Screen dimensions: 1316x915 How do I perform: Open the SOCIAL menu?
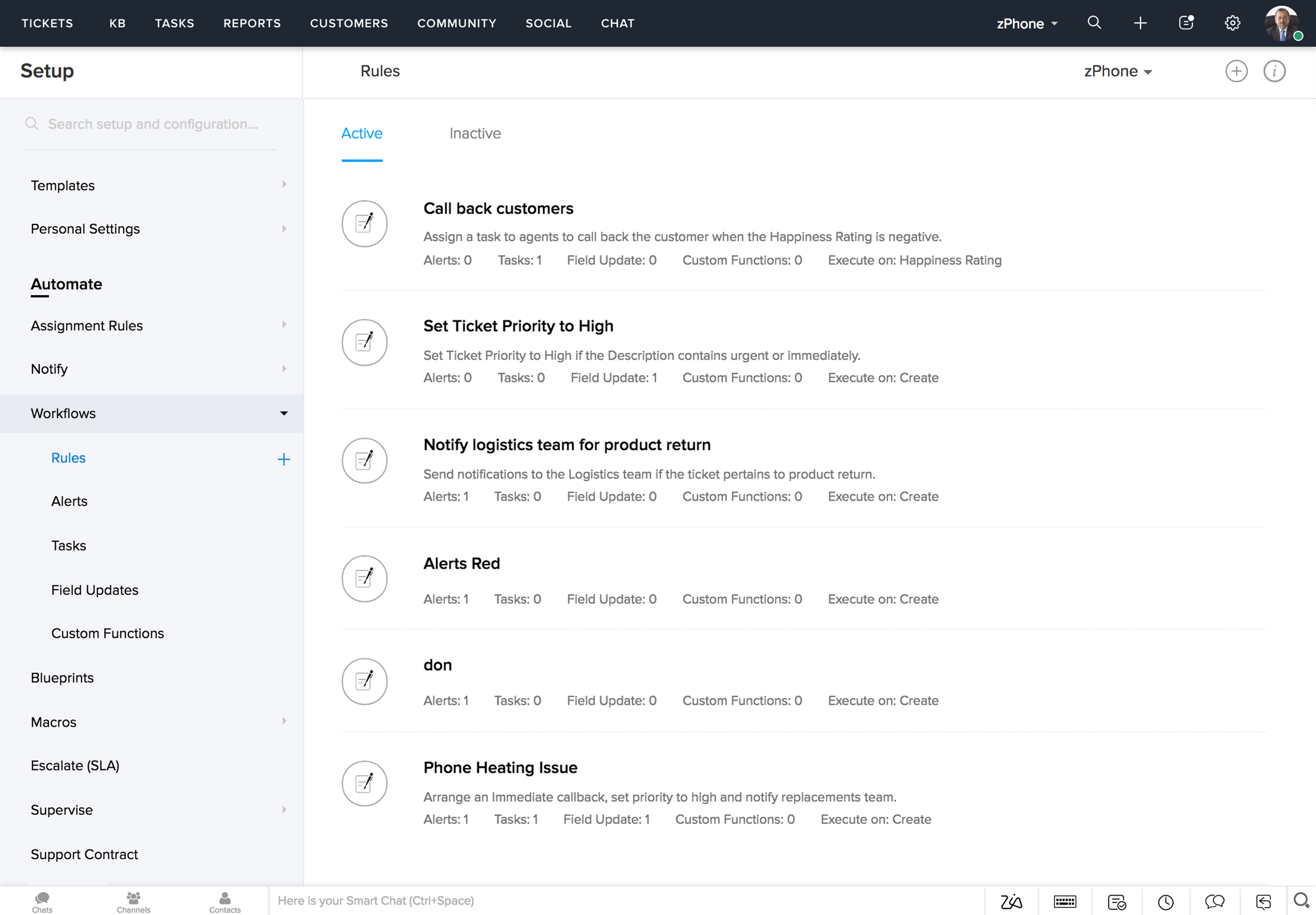coord(548,24)
